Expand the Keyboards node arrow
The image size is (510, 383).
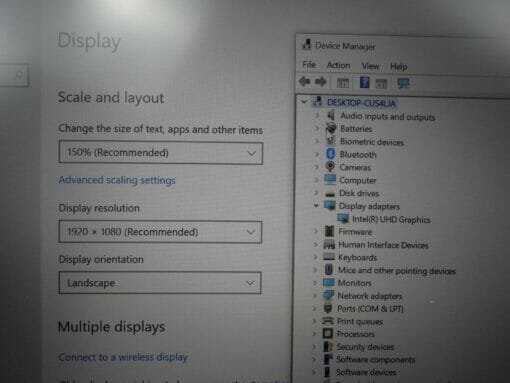[315, 257]
